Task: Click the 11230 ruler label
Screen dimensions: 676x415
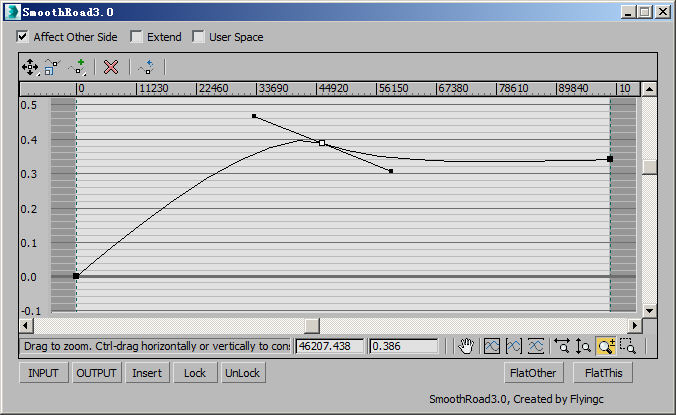Action: click(x=154, y=88)
